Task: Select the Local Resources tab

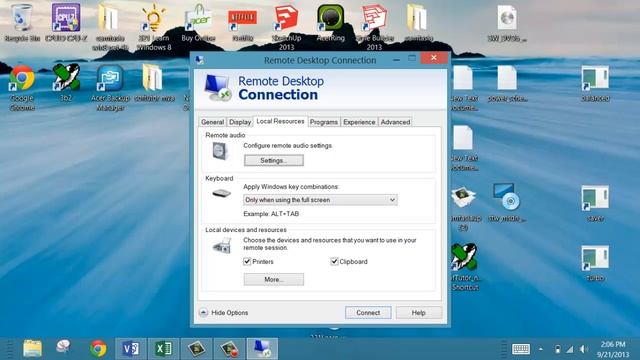Action: 280,121
